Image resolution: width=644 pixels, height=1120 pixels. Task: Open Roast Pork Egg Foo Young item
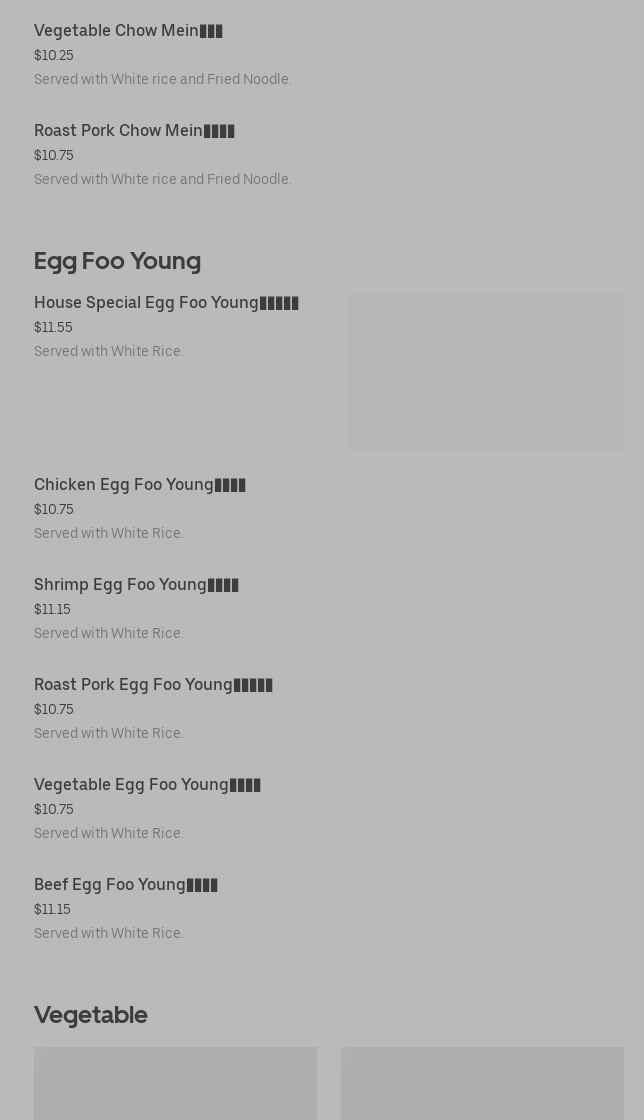pos(154,685)
